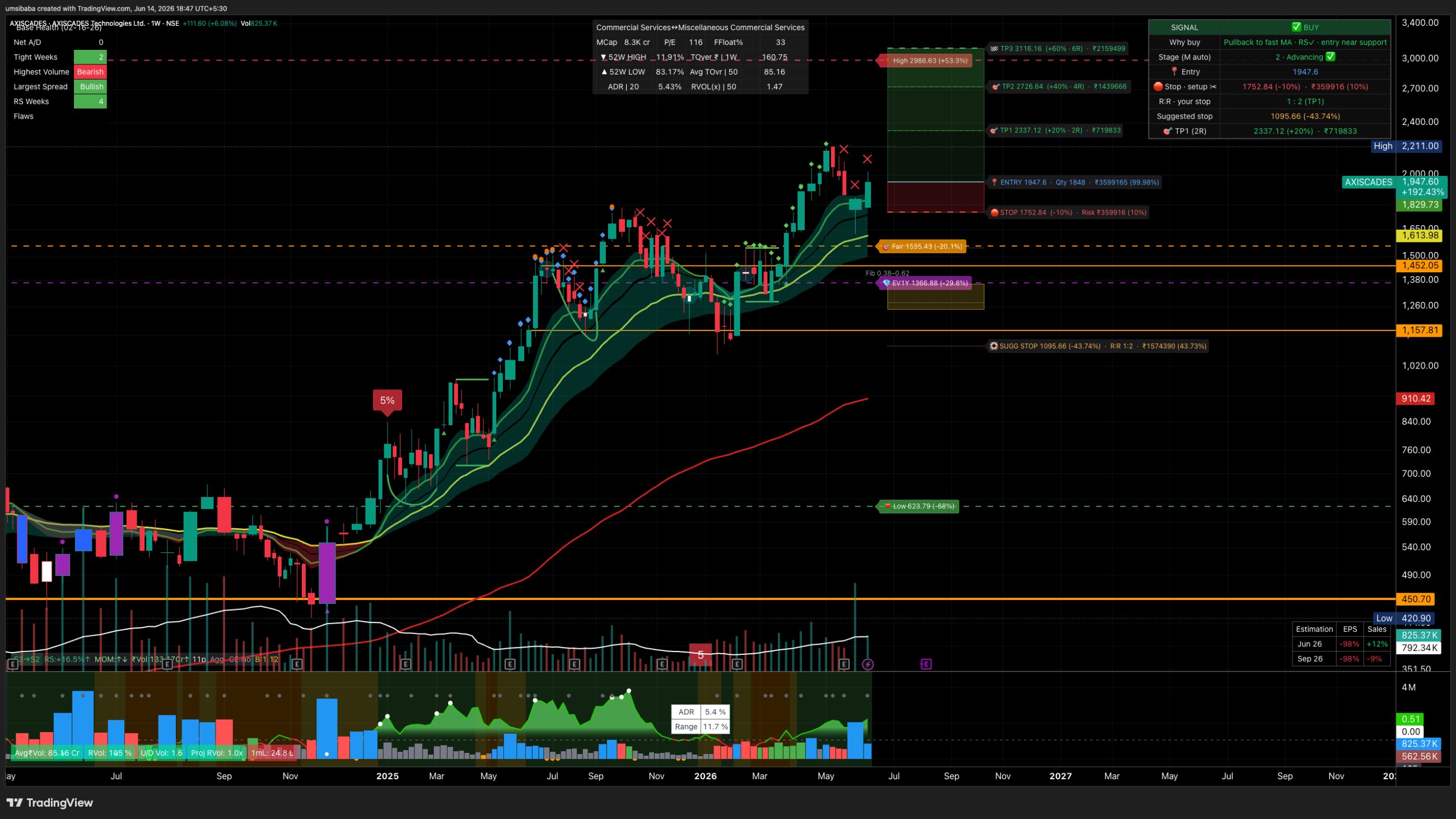Click the pin icon beside Entry in signal table
Screen dimensions: 1456x819
[x=1174, y=71]
